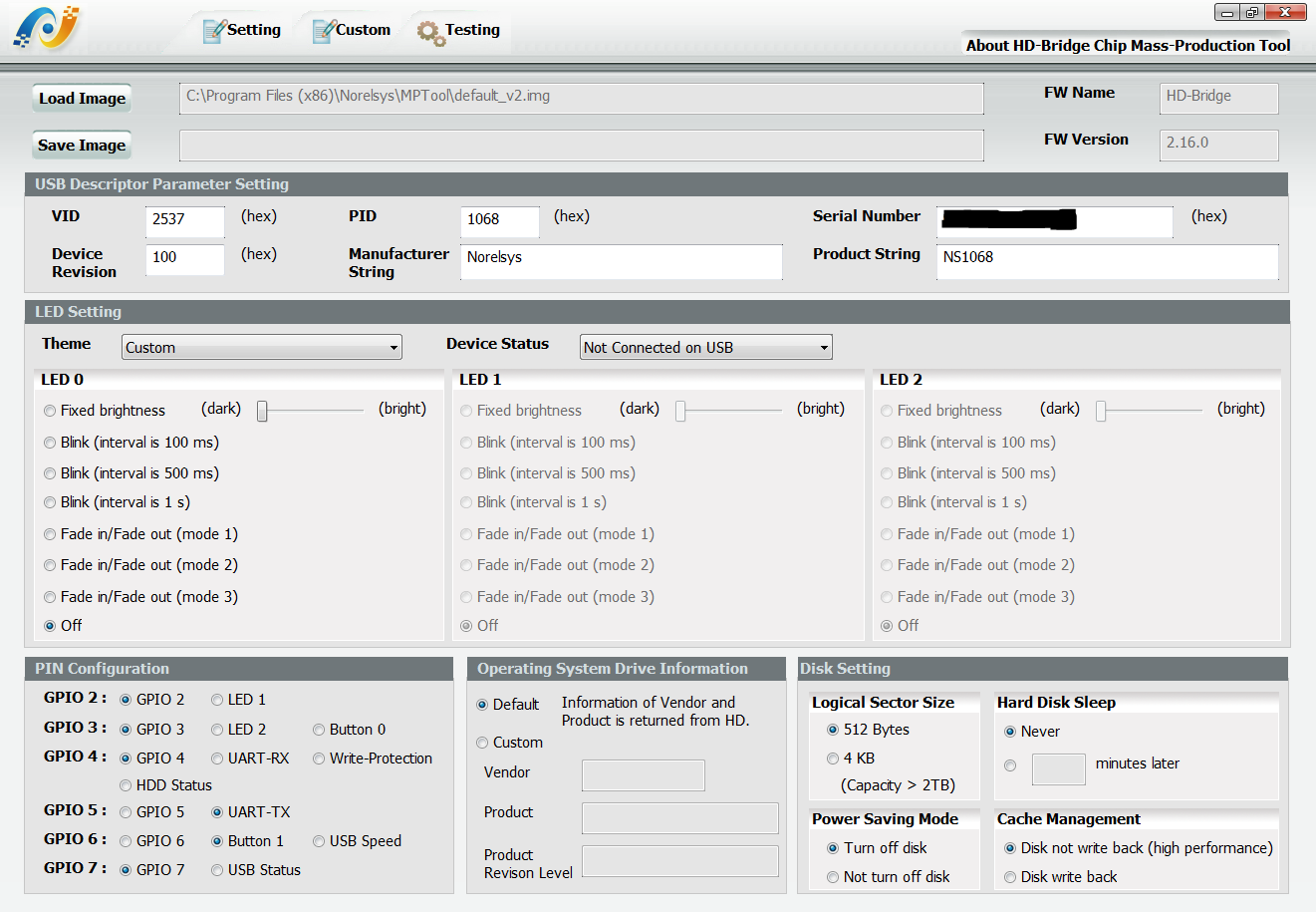
Task: Switch to the Custom tab
Action: pyautogui.click(x=352, y=30)
